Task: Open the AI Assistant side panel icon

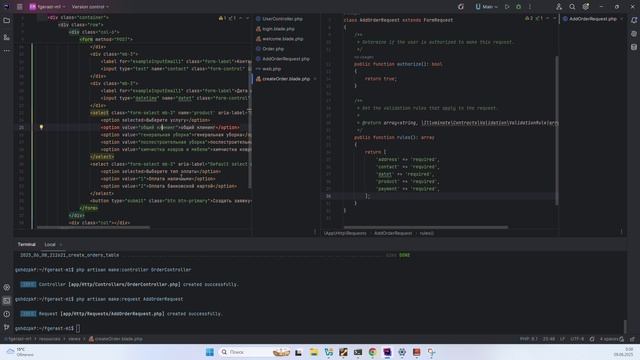Action: [633, 34]
